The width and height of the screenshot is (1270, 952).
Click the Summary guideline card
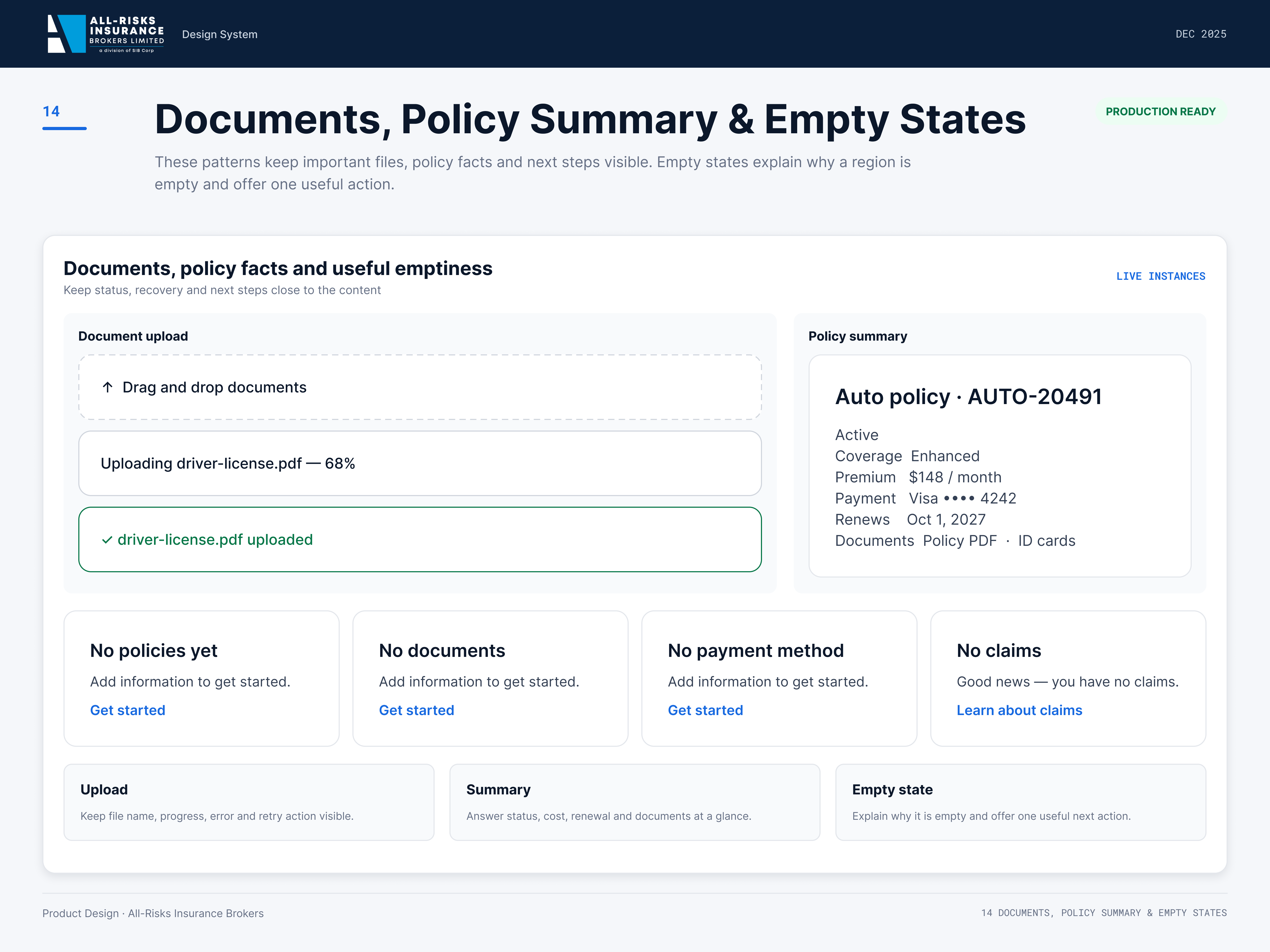[634, 802]
